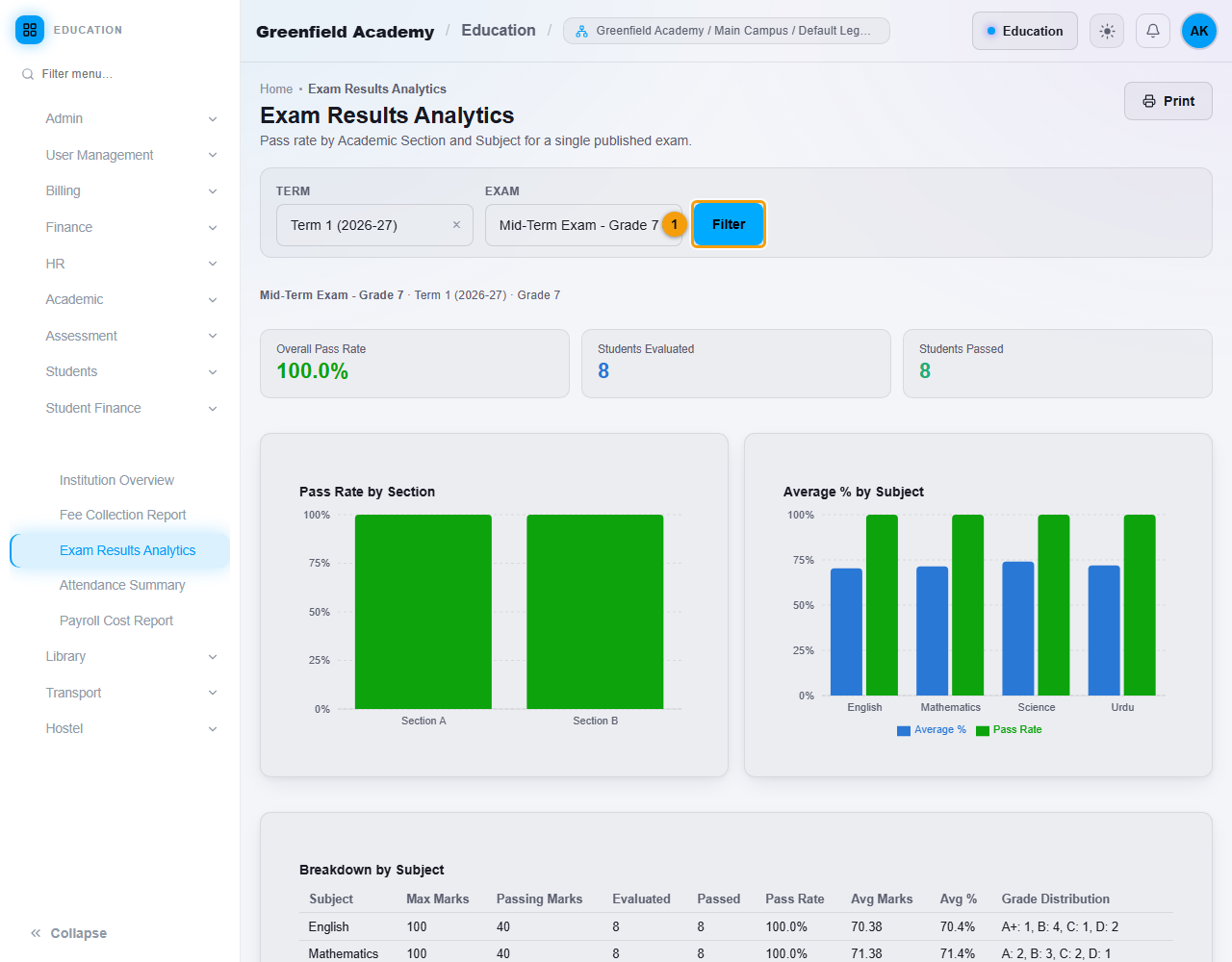
Task: Click the Section A pass rate bar
Action: tap(423, 612)
